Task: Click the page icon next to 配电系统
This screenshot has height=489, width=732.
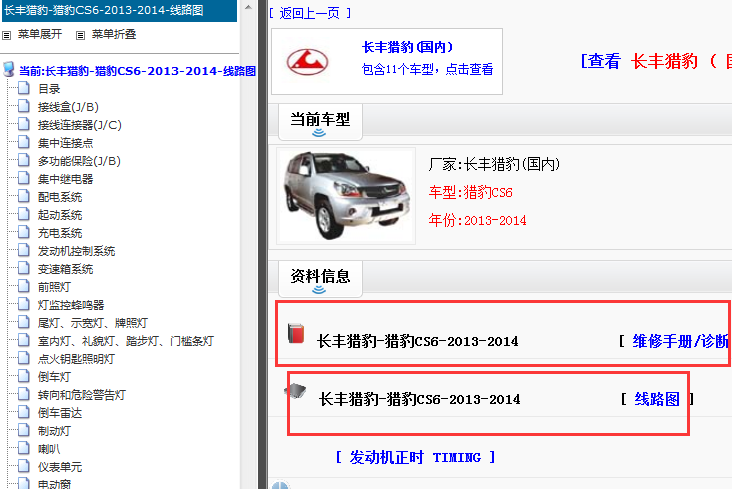Action: (24, 196)
